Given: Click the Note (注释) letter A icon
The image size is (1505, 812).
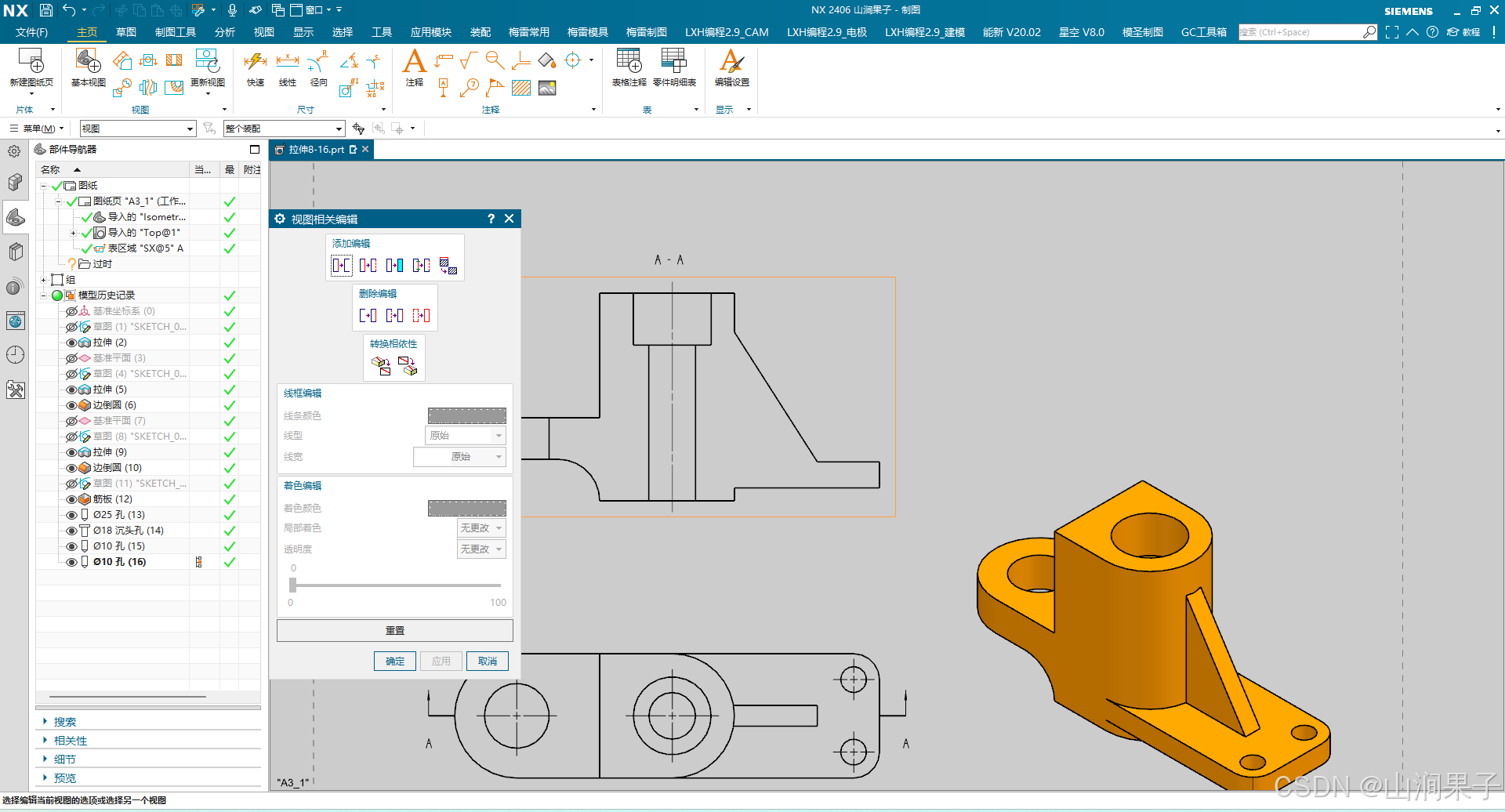Looking at the screenshot, I should (x=414, y=61).
